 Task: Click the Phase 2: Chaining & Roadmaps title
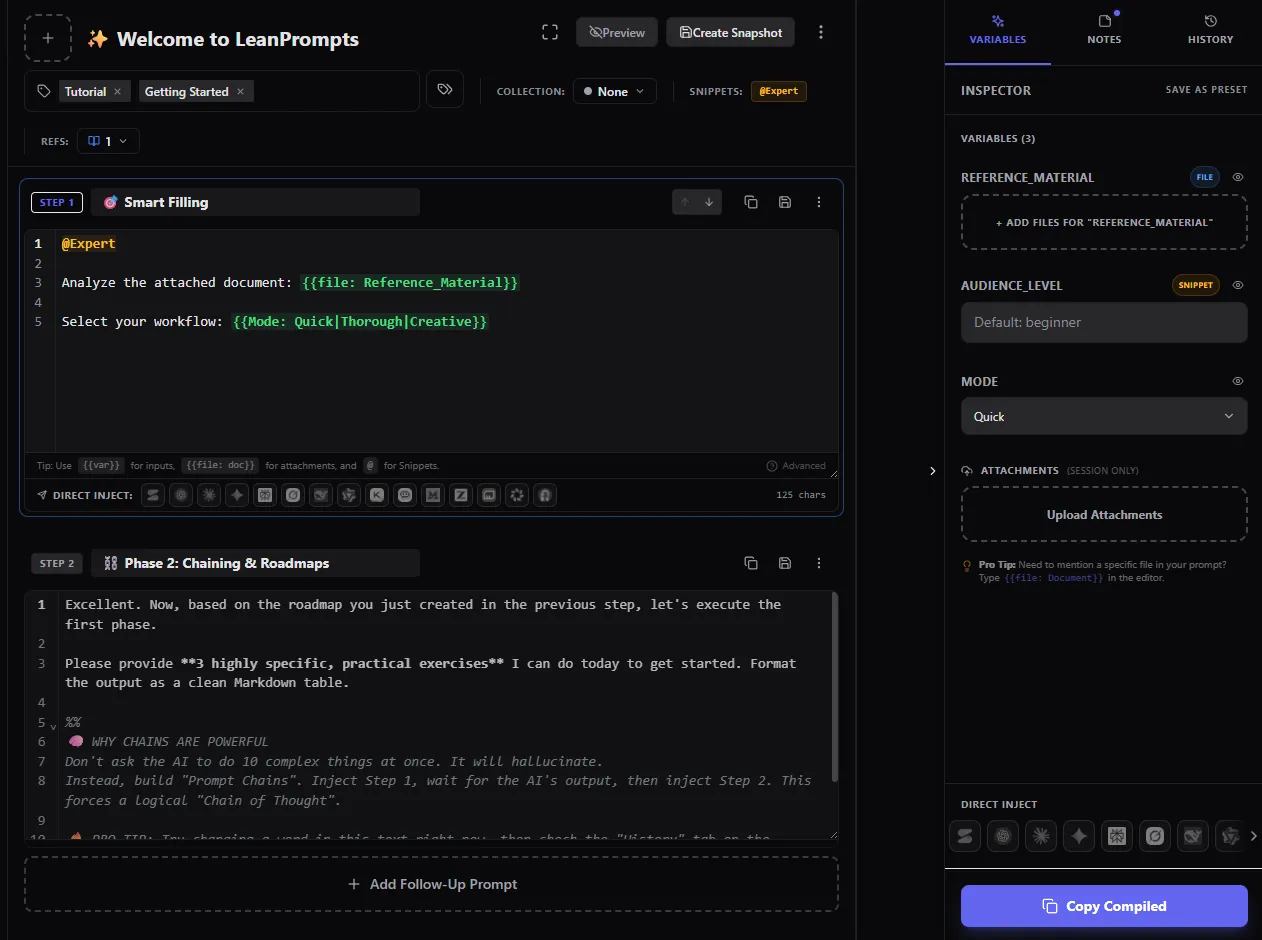(x=255, y=563)
